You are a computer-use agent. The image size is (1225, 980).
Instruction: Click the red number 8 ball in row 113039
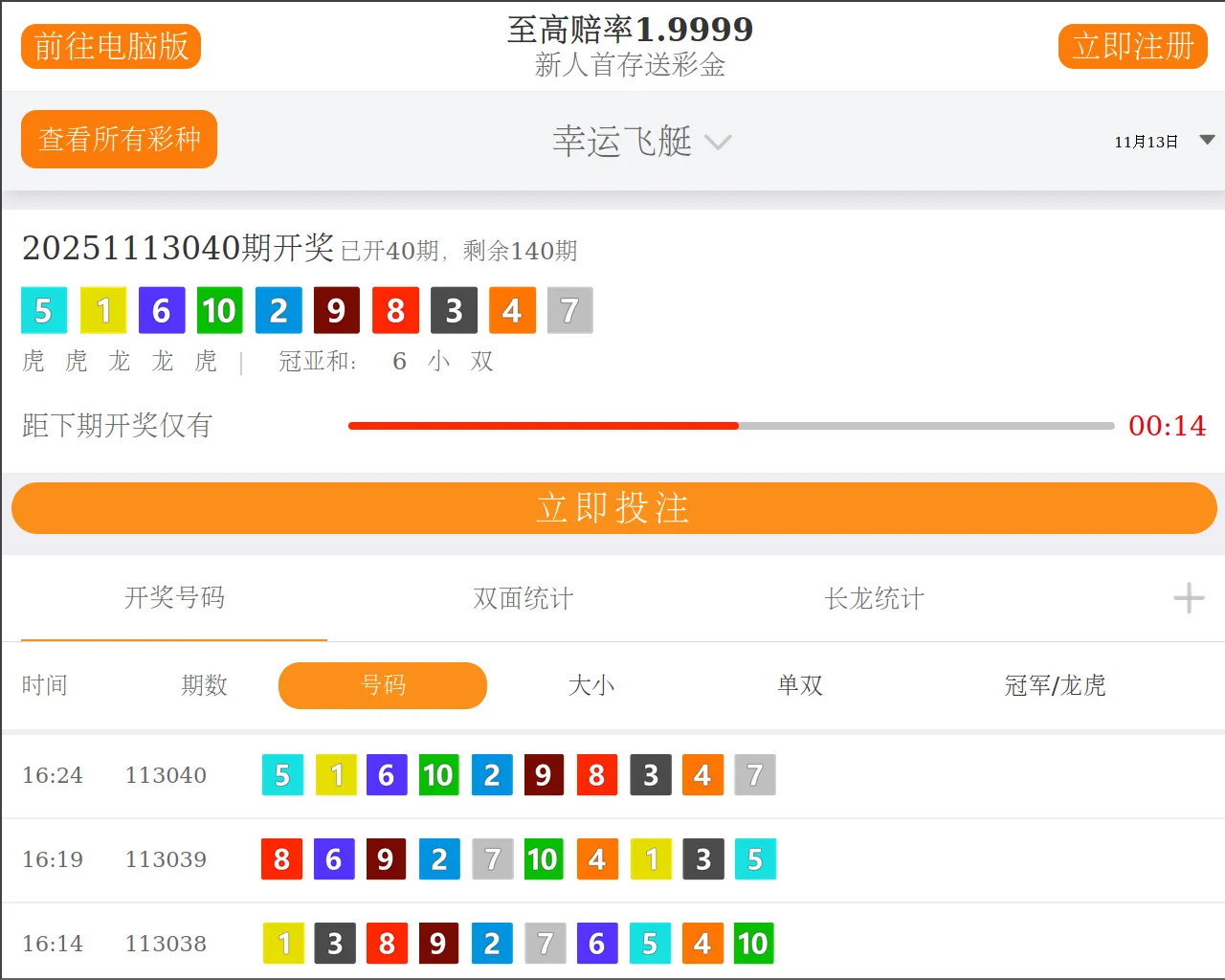pos(281,859)
